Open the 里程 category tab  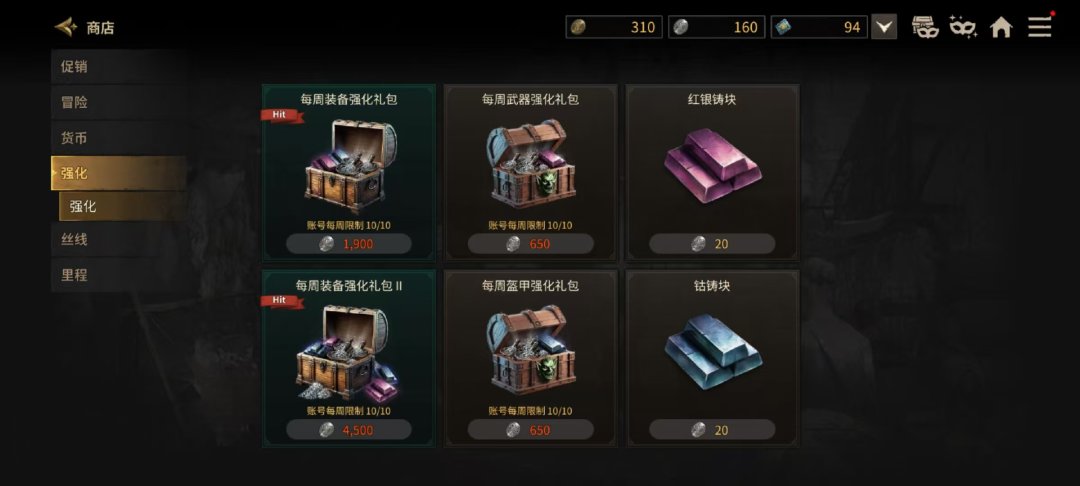(x=119, y=275)
